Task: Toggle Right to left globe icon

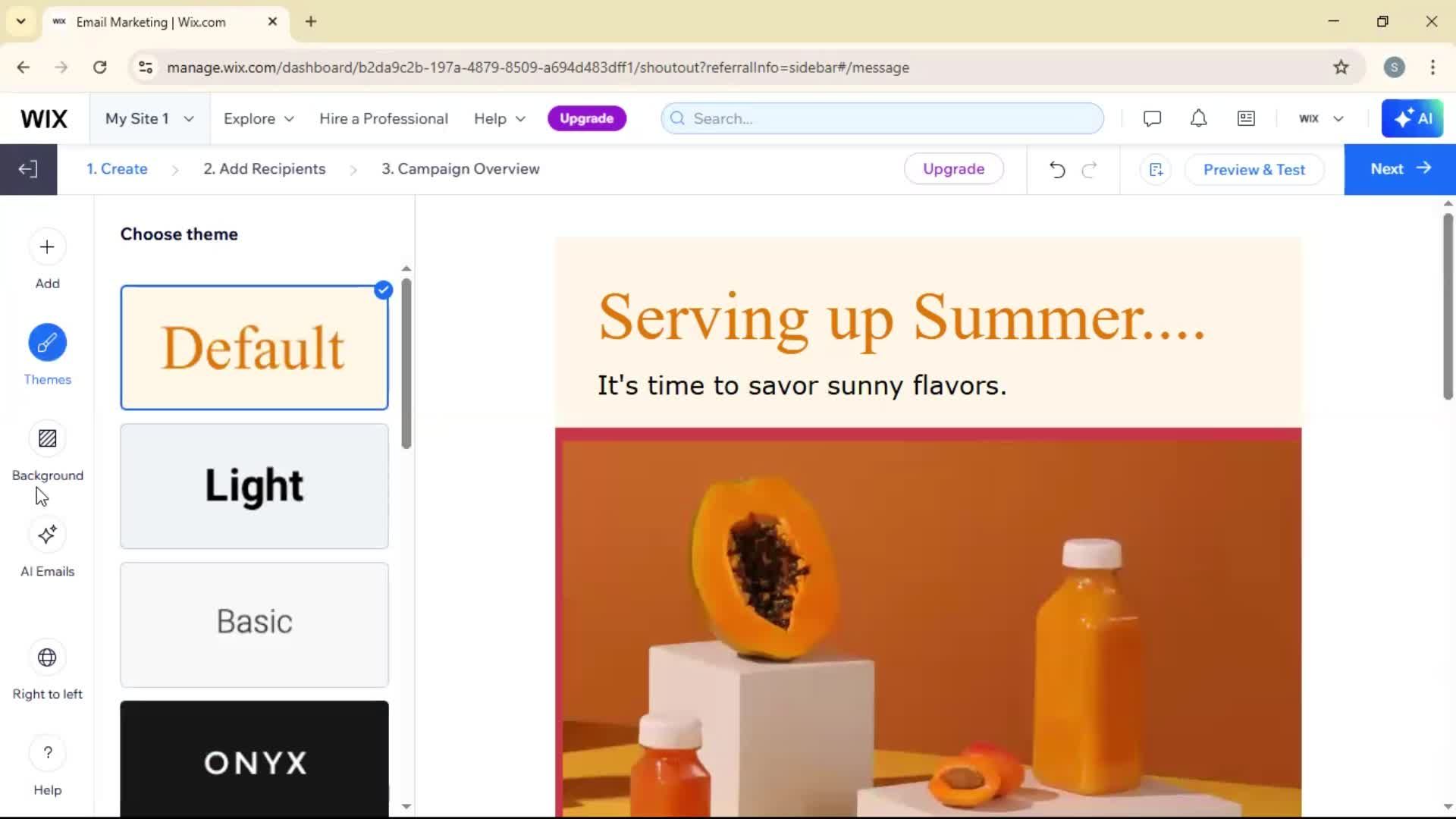Action: pyautogui.click(x=47, y=657)
